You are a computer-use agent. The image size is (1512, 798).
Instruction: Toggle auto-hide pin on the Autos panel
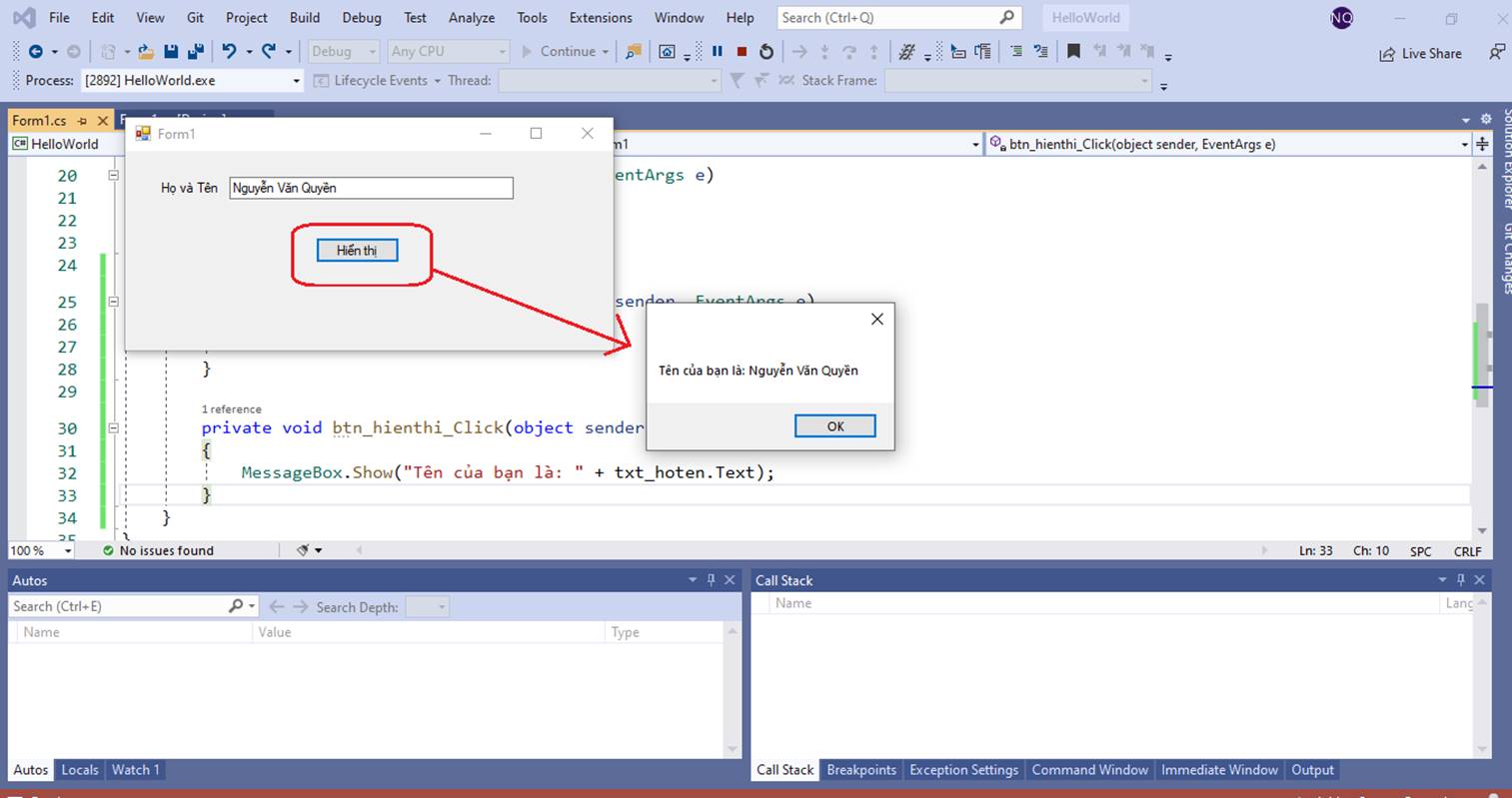coord(712,579)
